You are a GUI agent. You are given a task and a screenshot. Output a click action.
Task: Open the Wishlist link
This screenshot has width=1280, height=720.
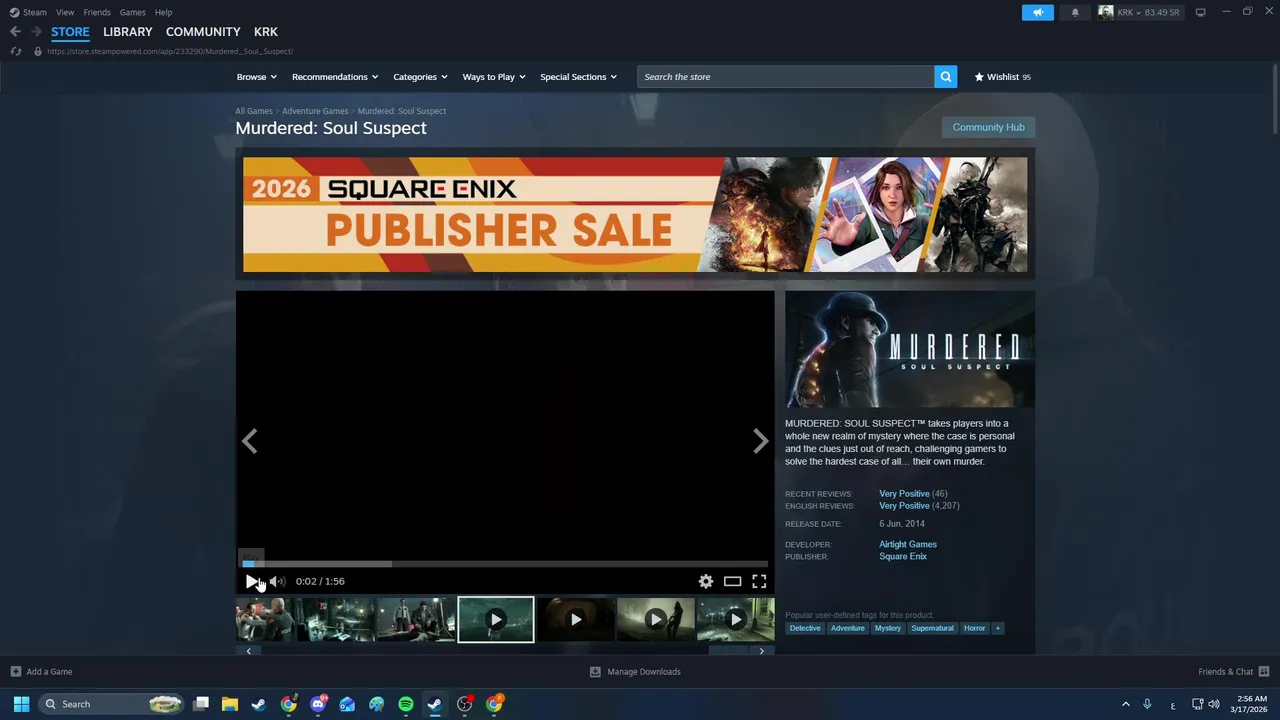coord(1003,77)
